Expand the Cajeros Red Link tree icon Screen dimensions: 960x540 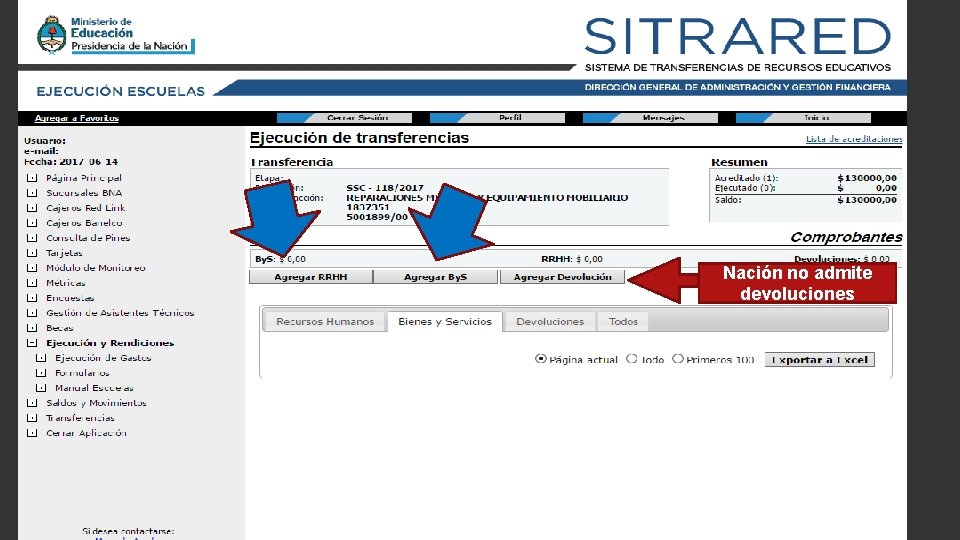click(32, 208)
